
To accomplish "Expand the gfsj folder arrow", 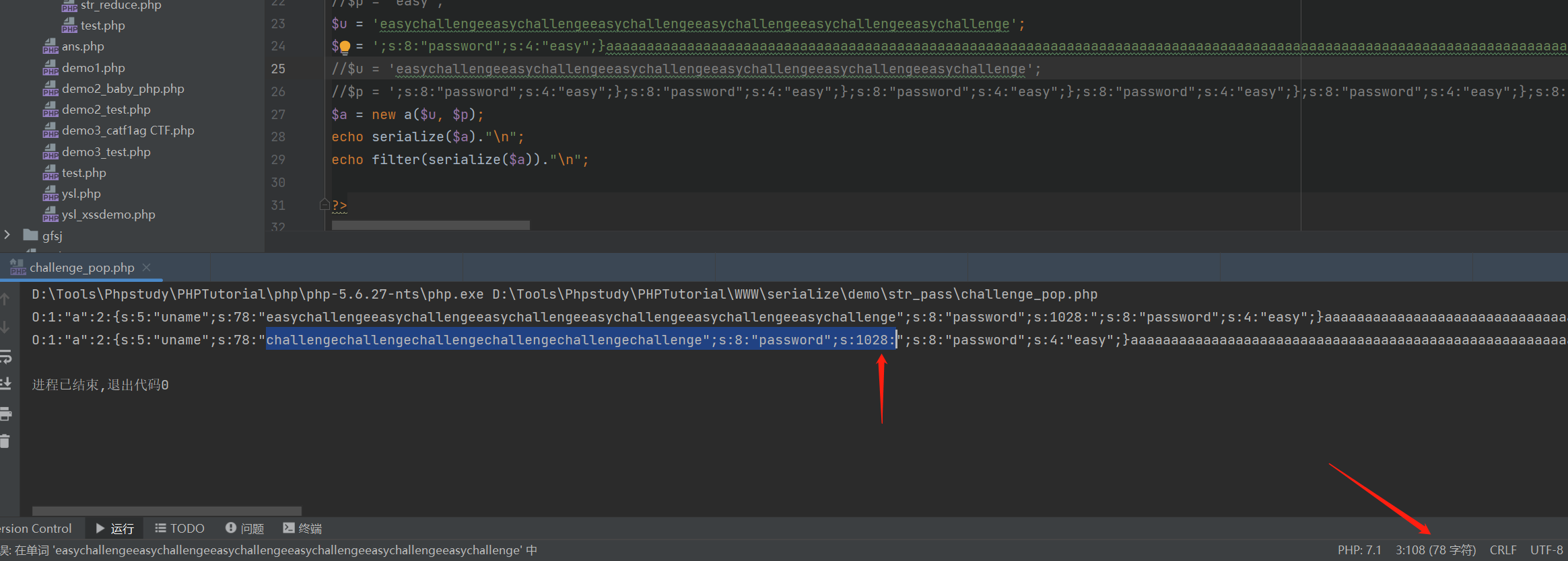I will [7, 235].
